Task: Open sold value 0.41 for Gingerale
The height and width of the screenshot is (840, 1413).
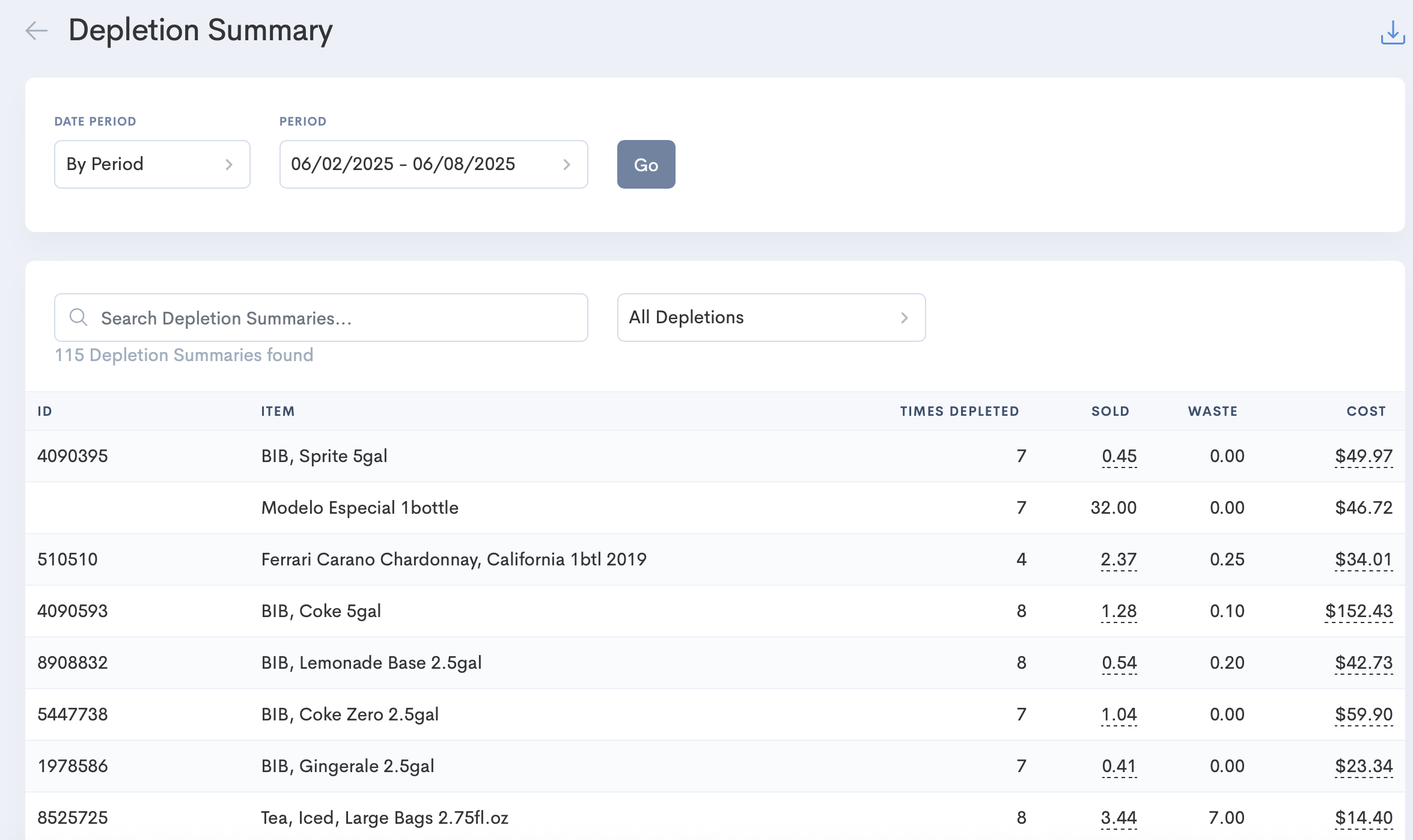Action: [x=1119, y=766]
